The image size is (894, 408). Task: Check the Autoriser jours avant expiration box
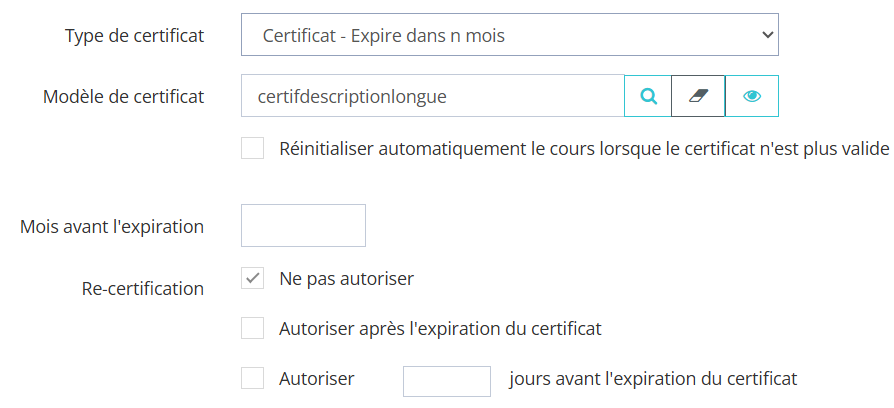[x=253, y=379]
